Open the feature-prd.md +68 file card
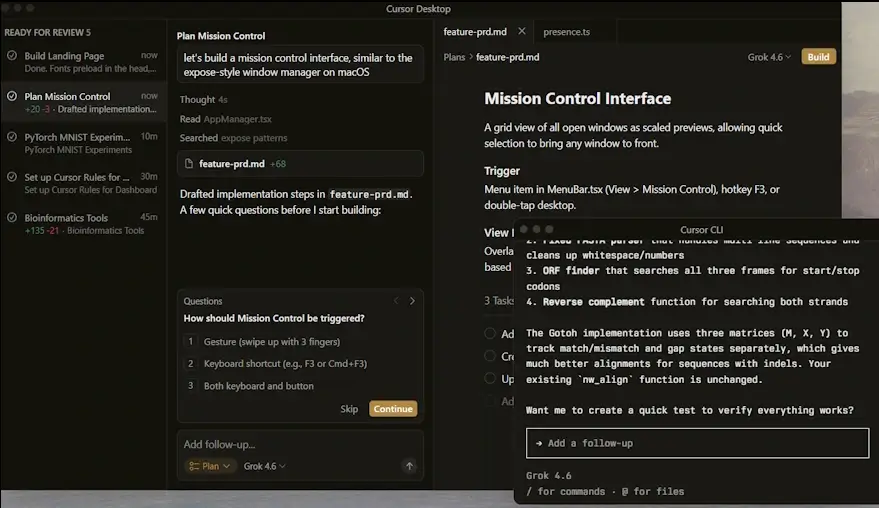Screen dimensions: 879x508 (x=300, y=164)
